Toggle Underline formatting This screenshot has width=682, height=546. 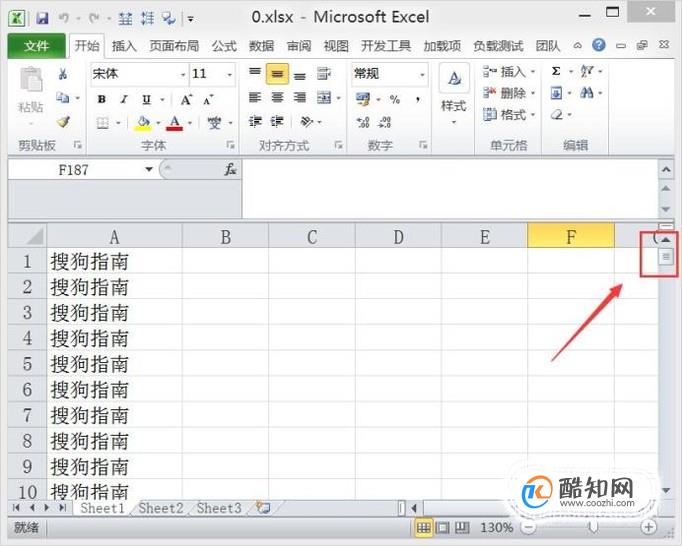[x=147, y=100]
